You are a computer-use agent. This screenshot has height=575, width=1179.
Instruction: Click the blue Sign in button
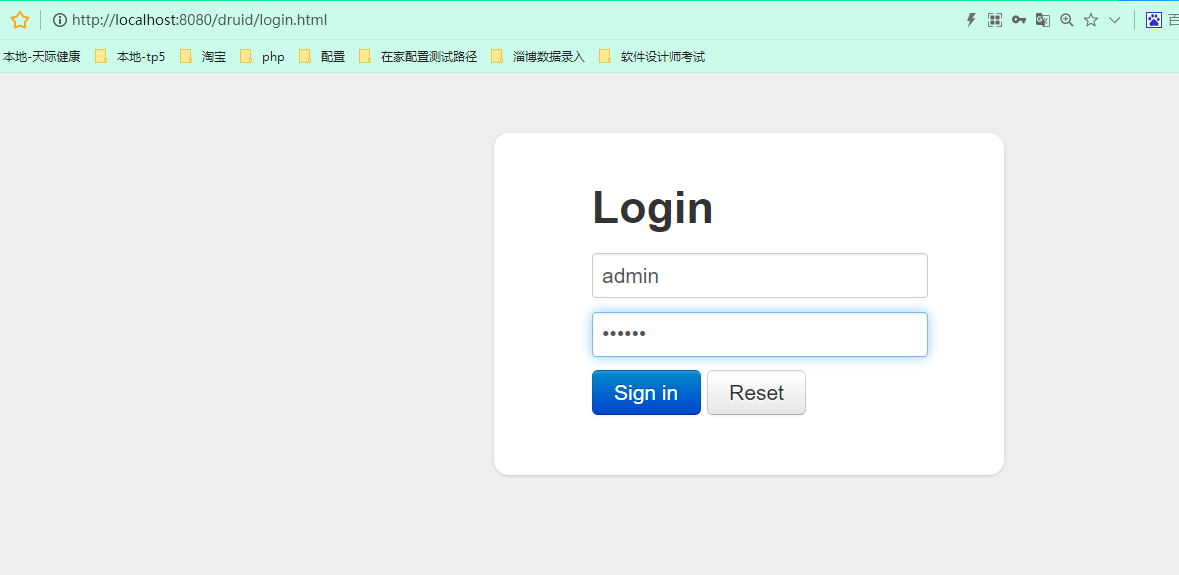[x=646, y=392]
